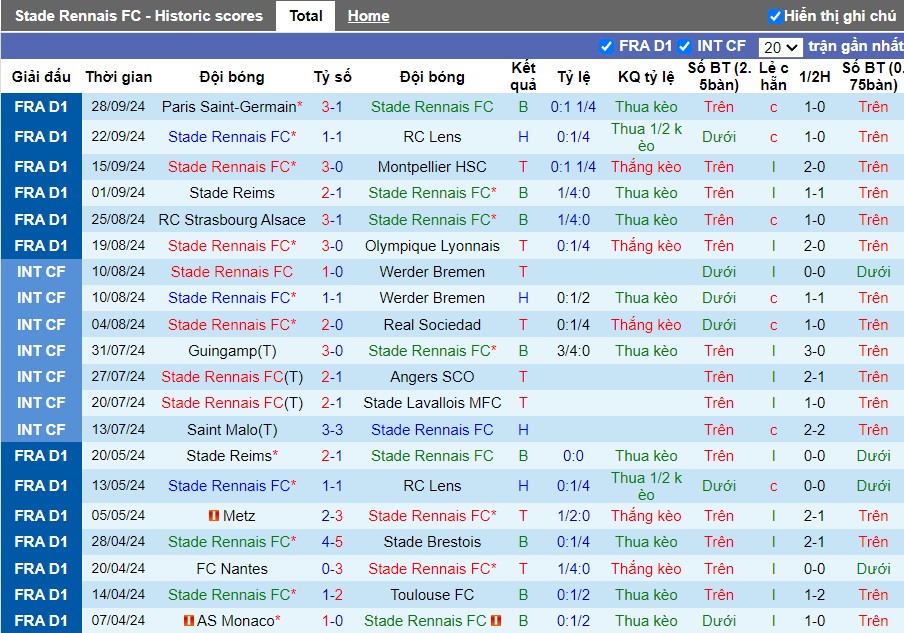Select Angers SCO team name
Viewport: 904px width, 633px height.
click(432, 376)
